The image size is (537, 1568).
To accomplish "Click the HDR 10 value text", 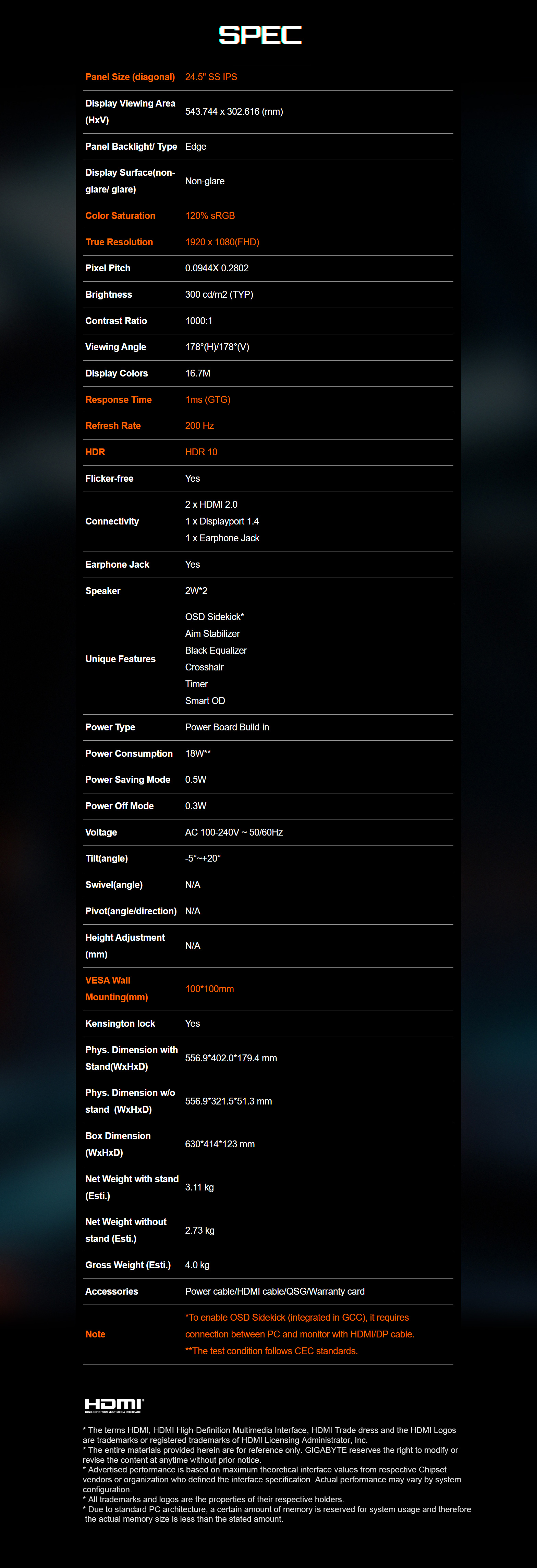I will (x=201, y=452).
